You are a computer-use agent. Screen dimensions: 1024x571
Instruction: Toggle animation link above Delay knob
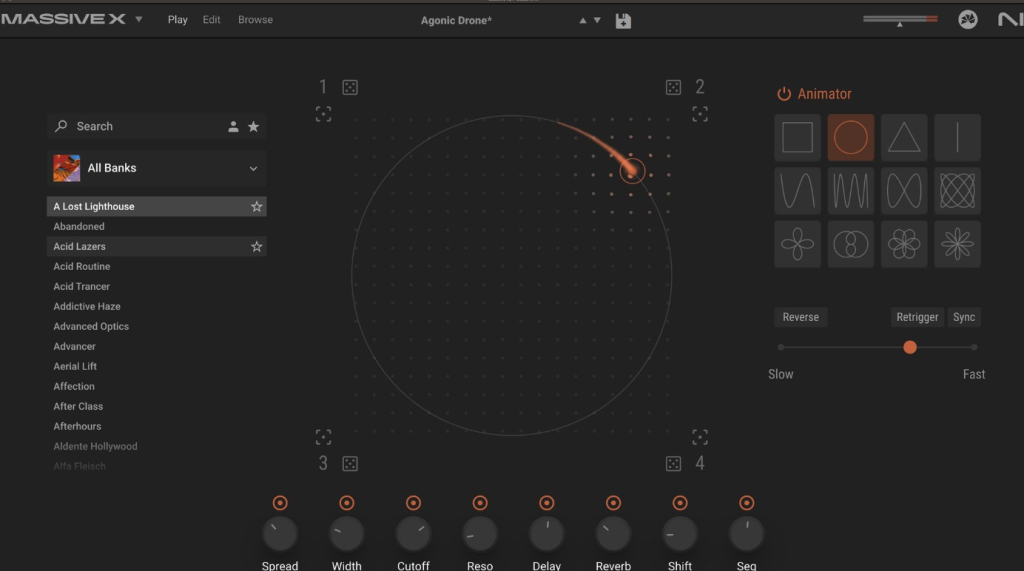pos(547,503)
